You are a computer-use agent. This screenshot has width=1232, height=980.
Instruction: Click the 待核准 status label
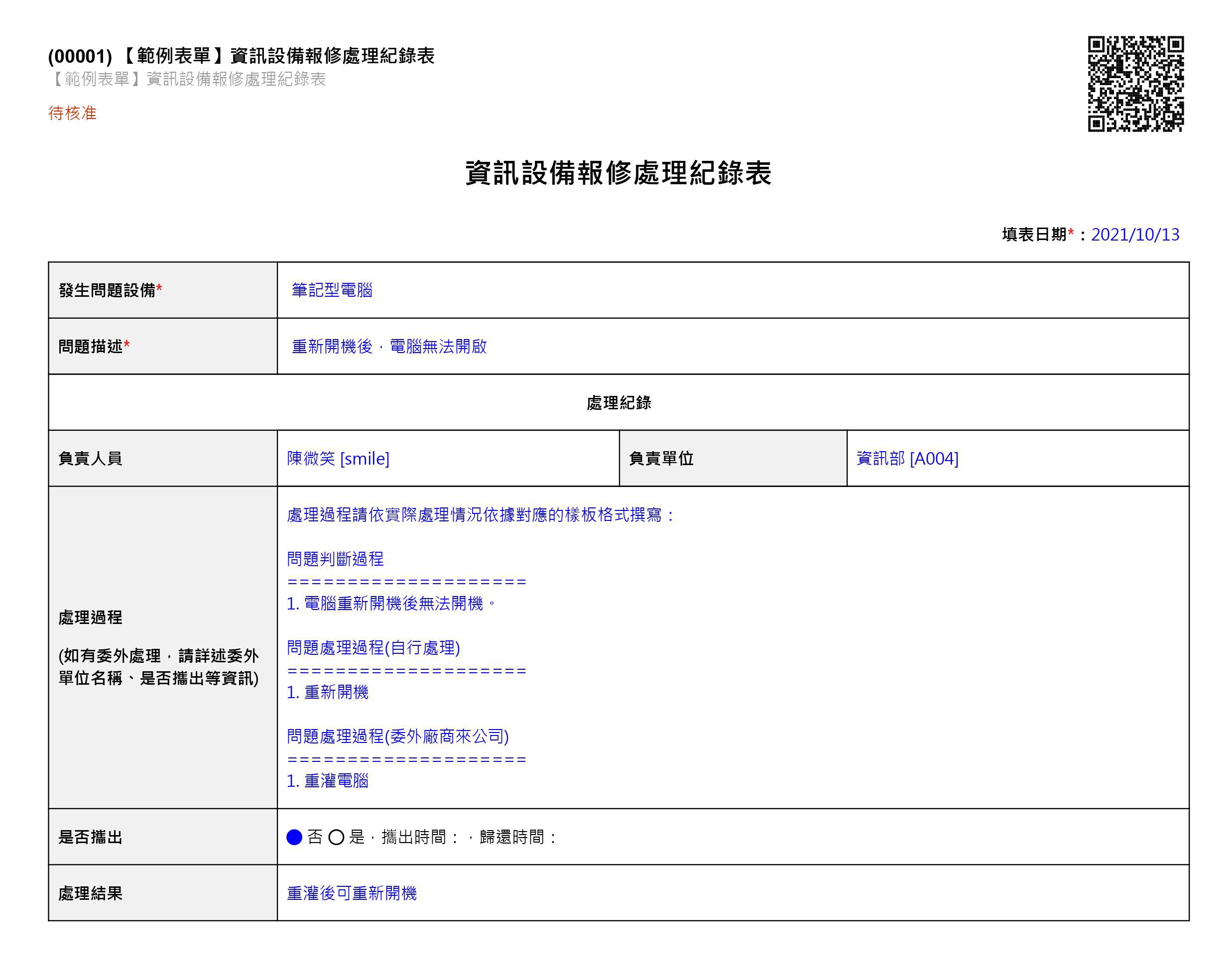[73, 113]
